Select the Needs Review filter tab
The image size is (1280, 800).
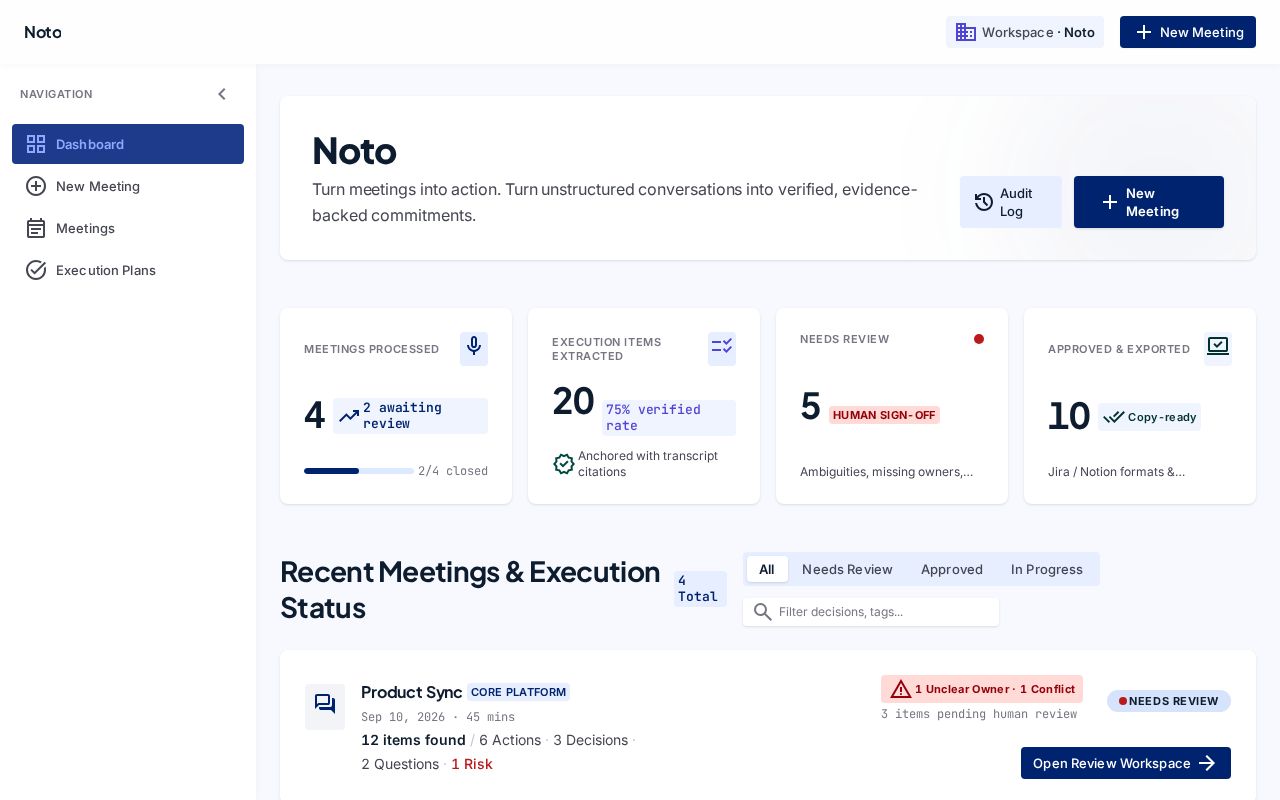point(847,569)
